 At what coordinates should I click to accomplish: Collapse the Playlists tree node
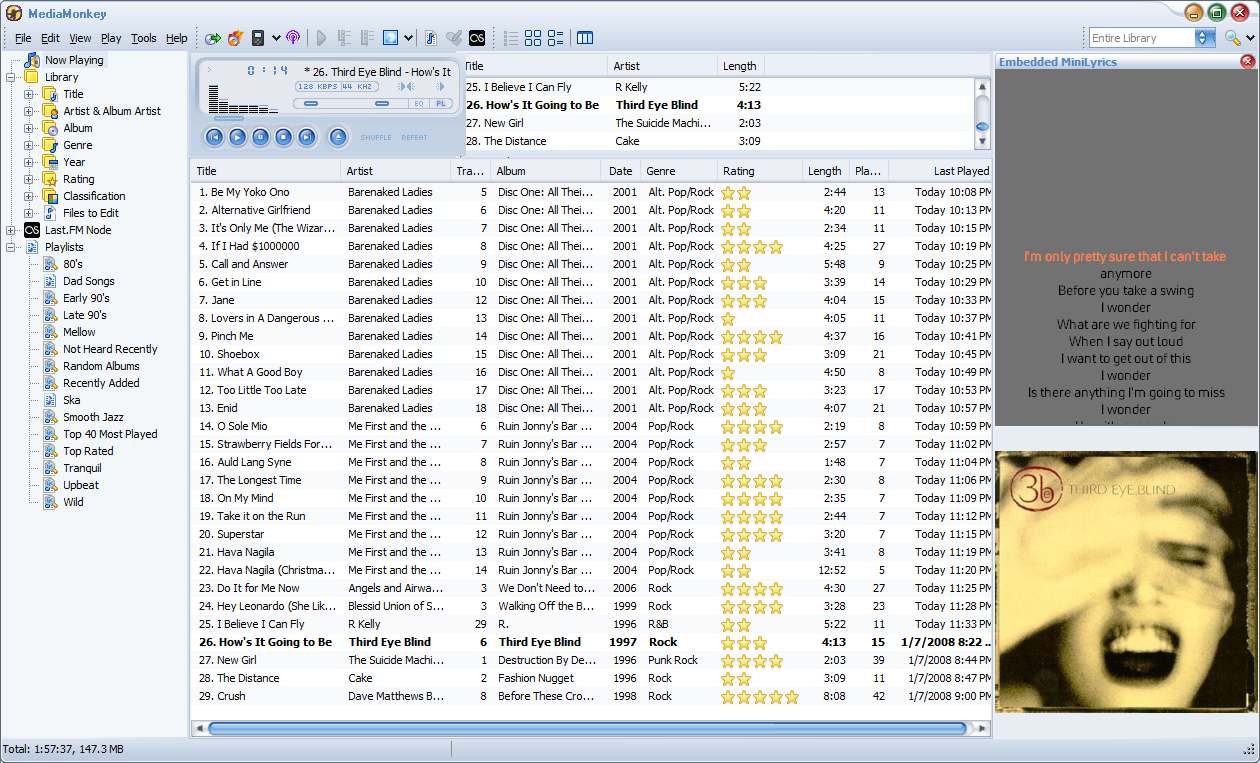click(x=11, y=247)
